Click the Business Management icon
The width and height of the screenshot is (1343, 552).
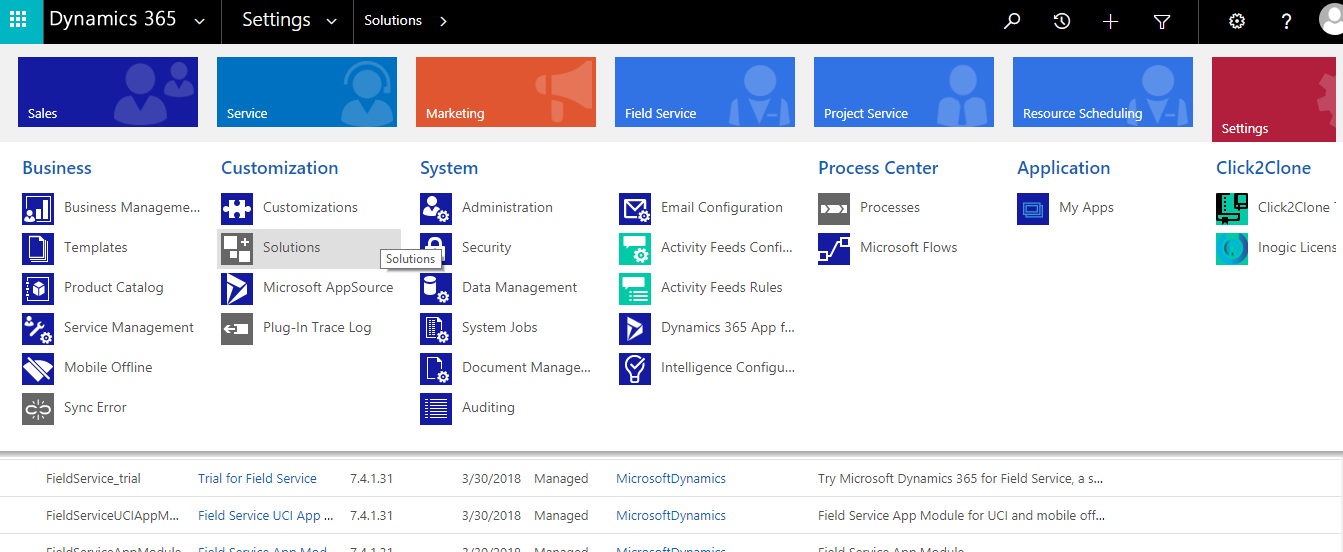pos(38,209)
